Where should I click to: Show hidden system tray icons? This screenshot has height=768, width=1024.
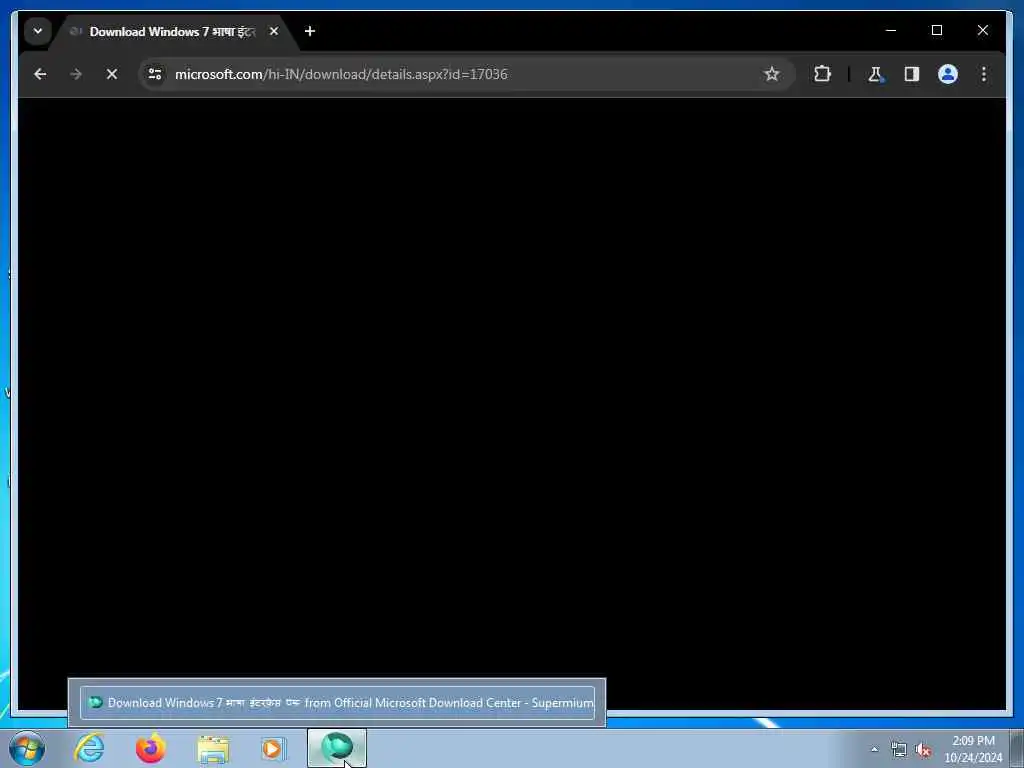874,750
